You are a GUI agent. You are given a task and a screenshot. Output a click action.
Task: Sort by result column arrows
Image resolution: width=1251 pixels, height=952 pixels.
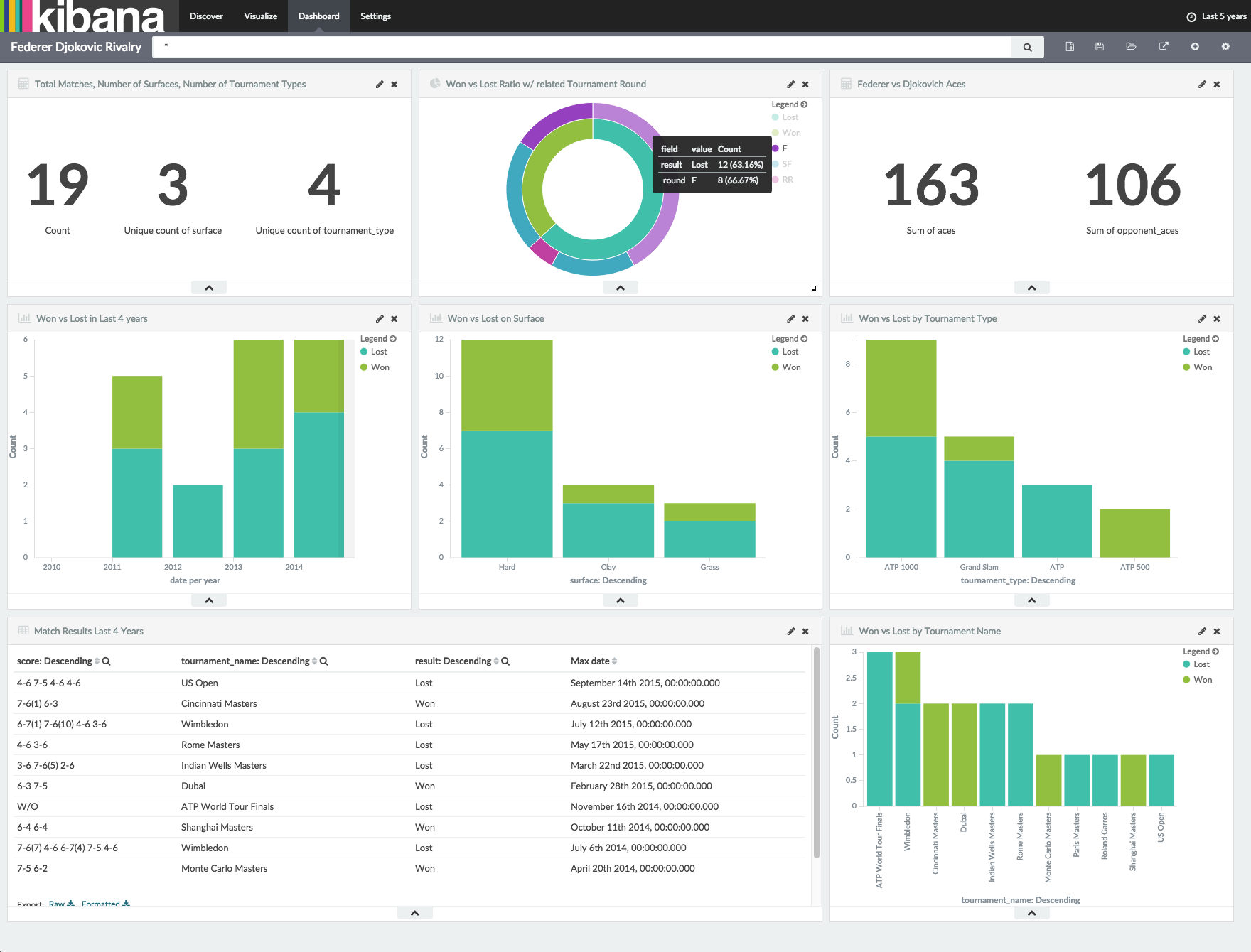[496, 661]
